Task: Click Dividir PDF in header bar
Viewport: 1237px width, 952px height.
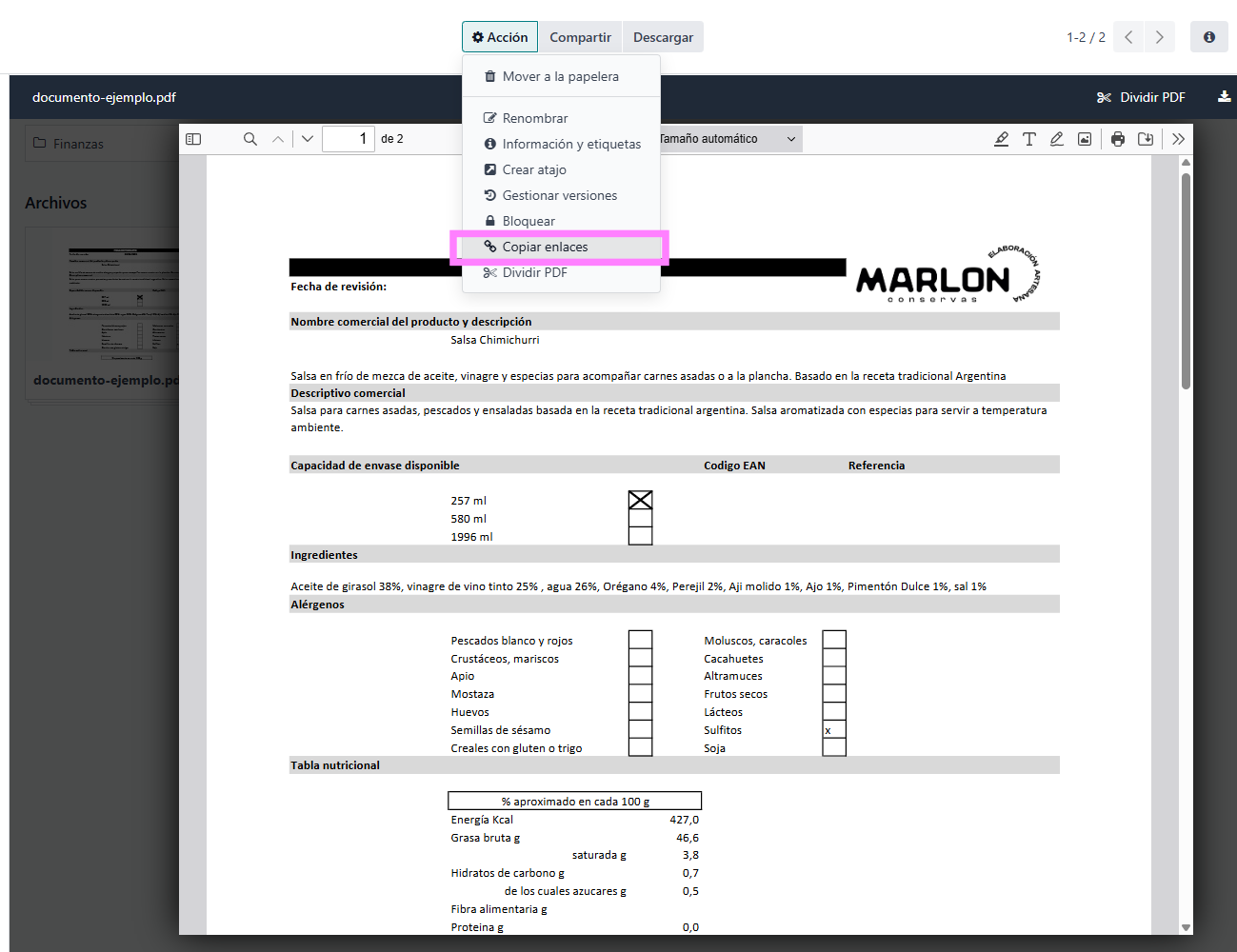Action: [1141, 97]
